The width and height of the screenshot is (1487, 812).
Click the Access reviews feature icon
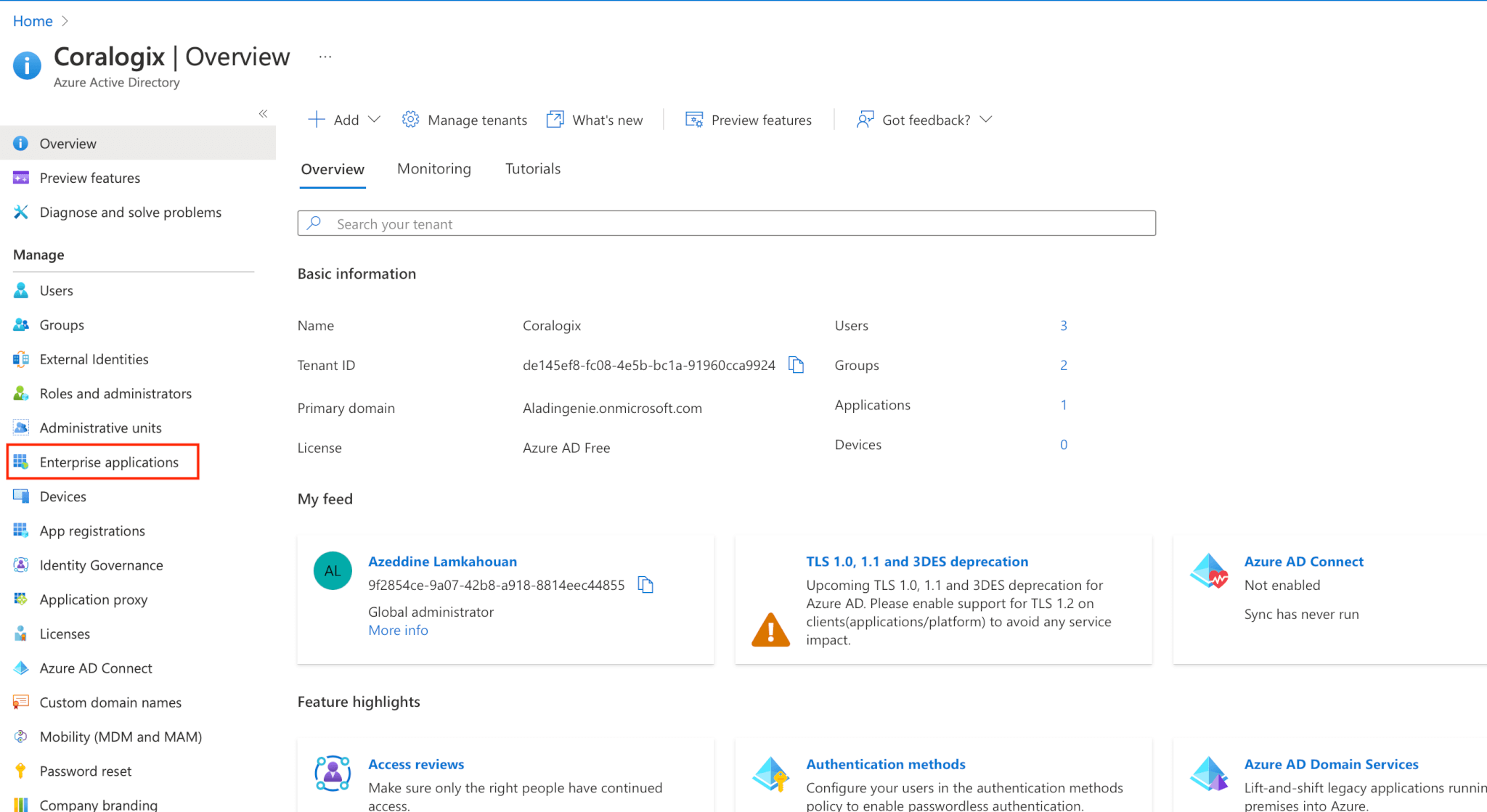point(333,774)
